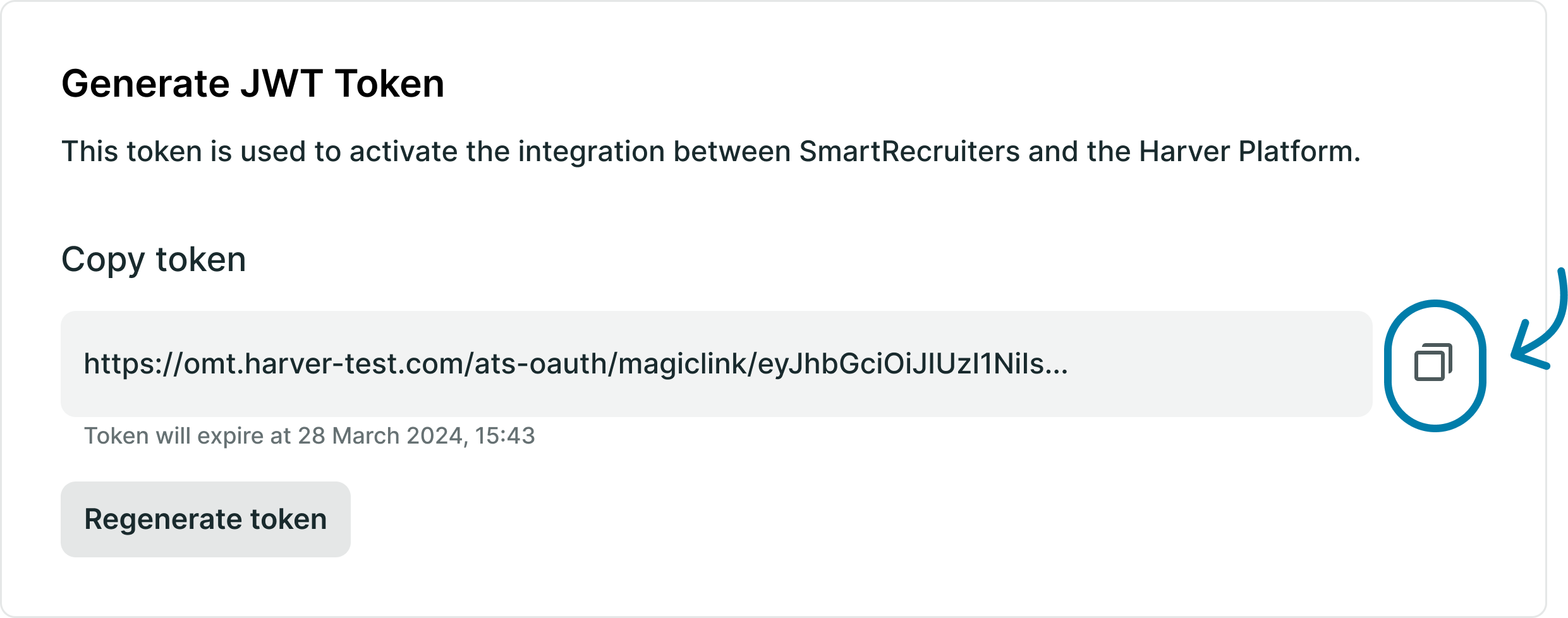Image resolution: width=1568 pixels, height=618 pixels.
Task: Click the 28 March 2024 expiry date
Action: point(382,436)
